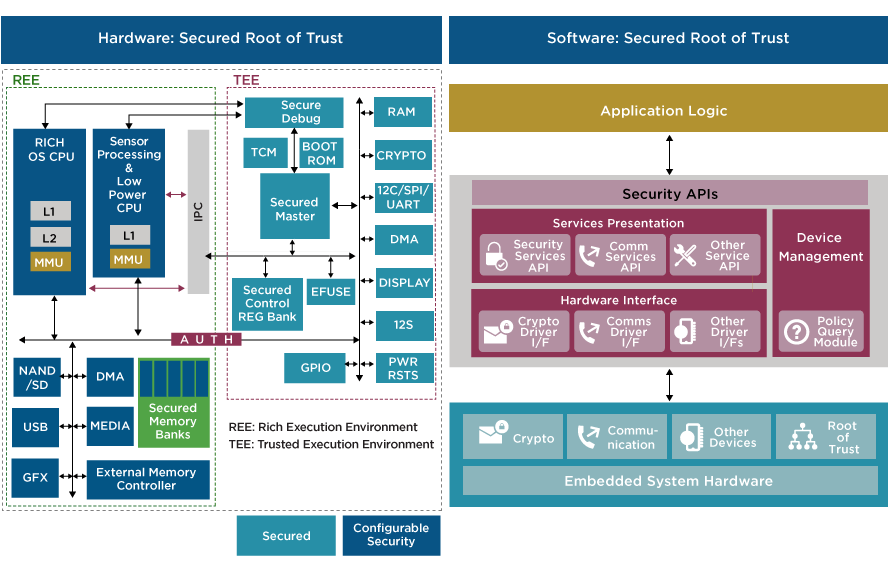Click the hierarchy icon in Root of Trust
Viewport: 888px width, 571px height.
tap(803, 438)
